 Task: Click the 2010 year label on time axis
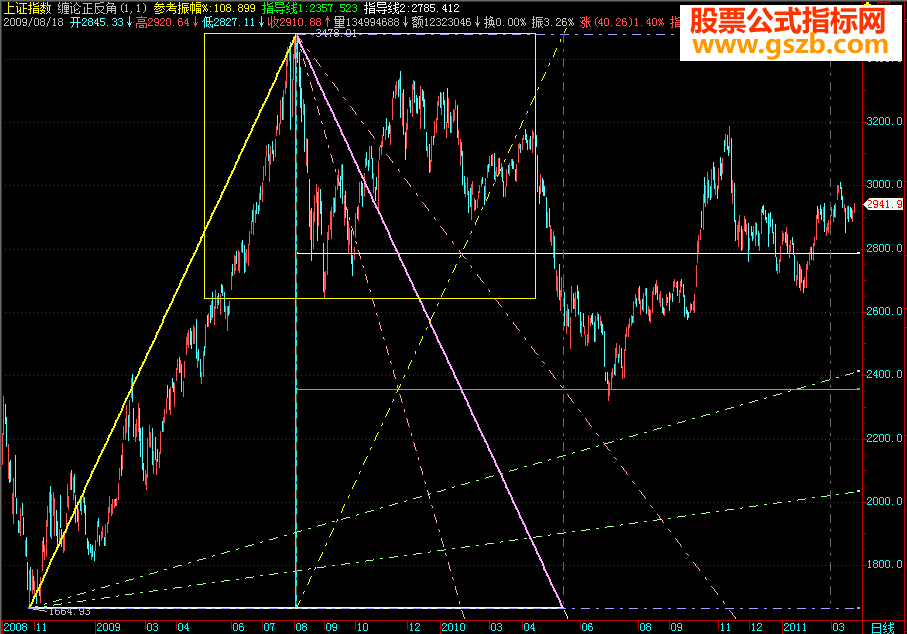click(453, 627)
